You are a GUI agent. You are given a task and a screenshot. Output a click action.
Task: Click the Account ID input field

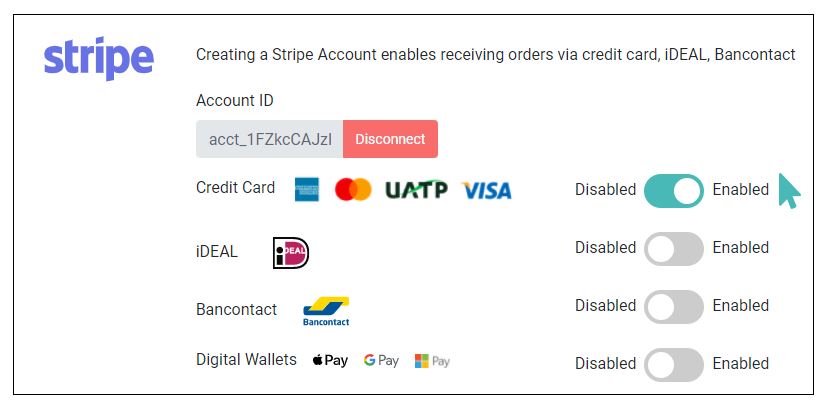(x=269, y=139)
